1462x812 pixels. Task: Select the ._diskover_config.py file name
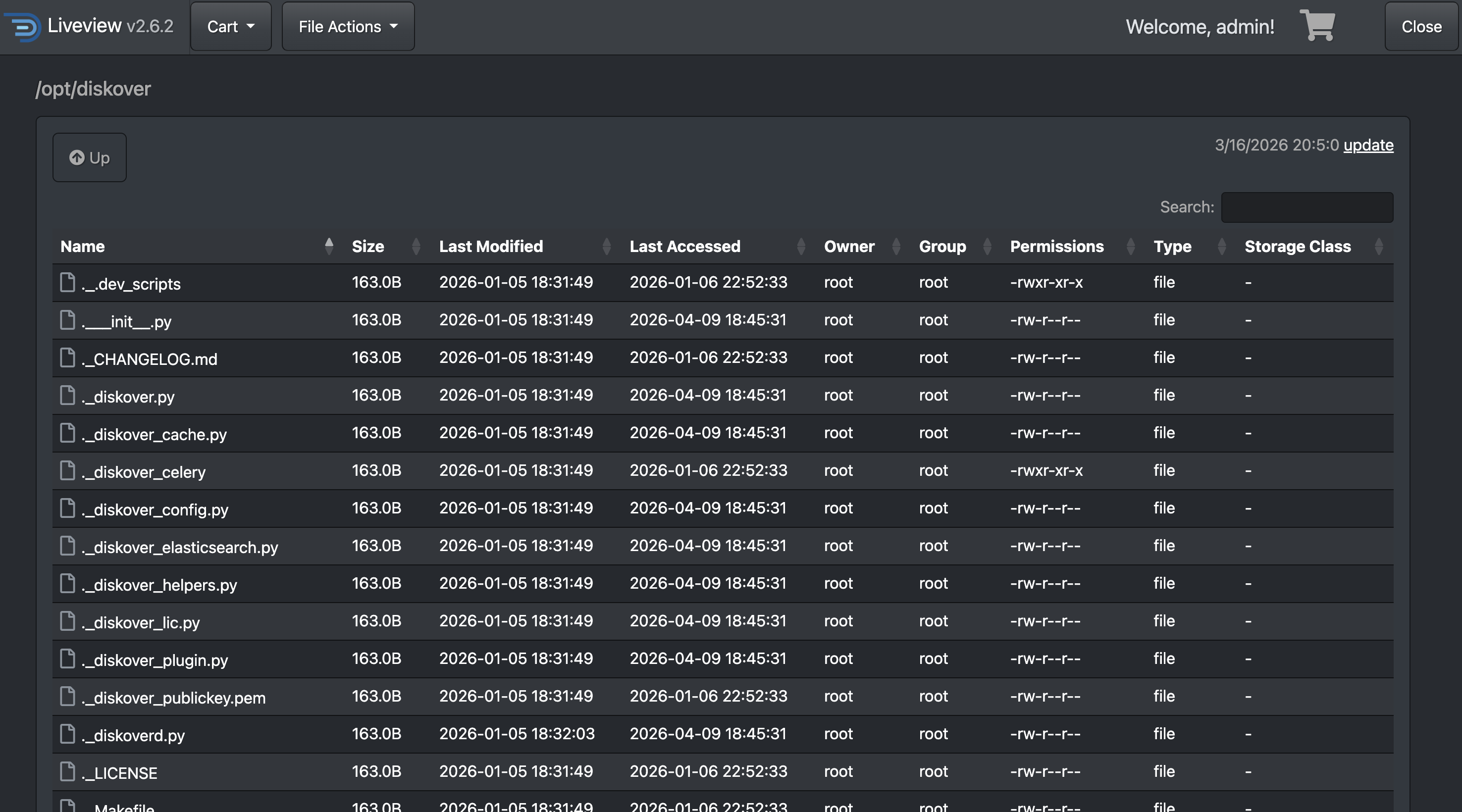tap(155, 509)
